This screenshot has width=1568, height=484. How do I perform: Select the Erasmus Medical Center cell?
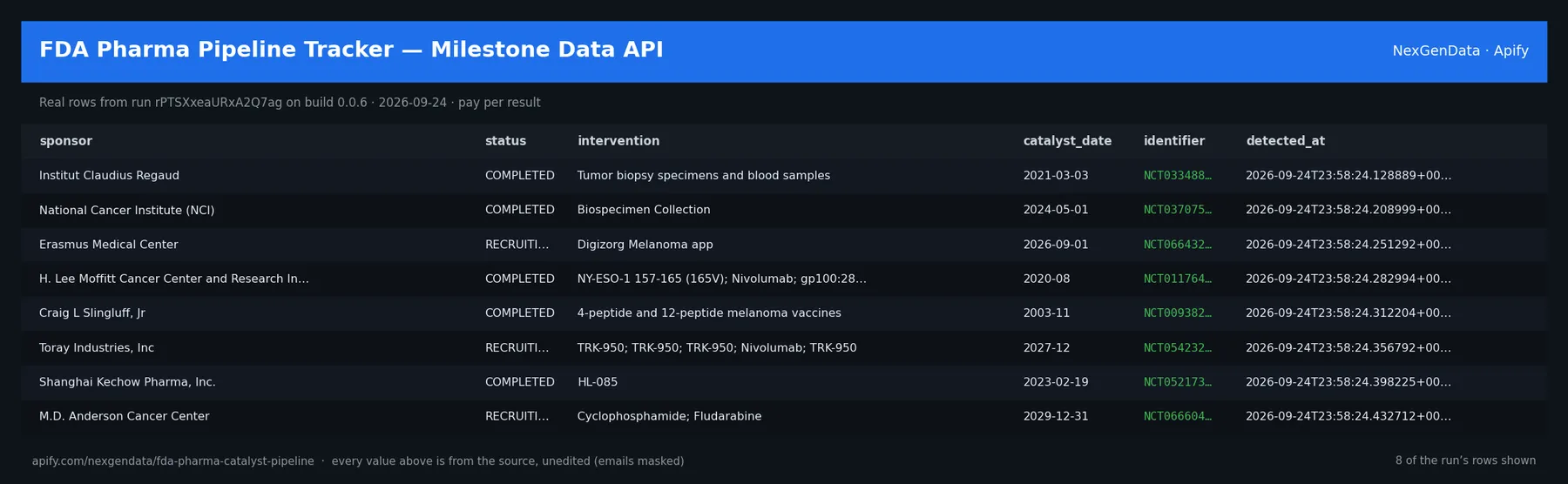108,245
